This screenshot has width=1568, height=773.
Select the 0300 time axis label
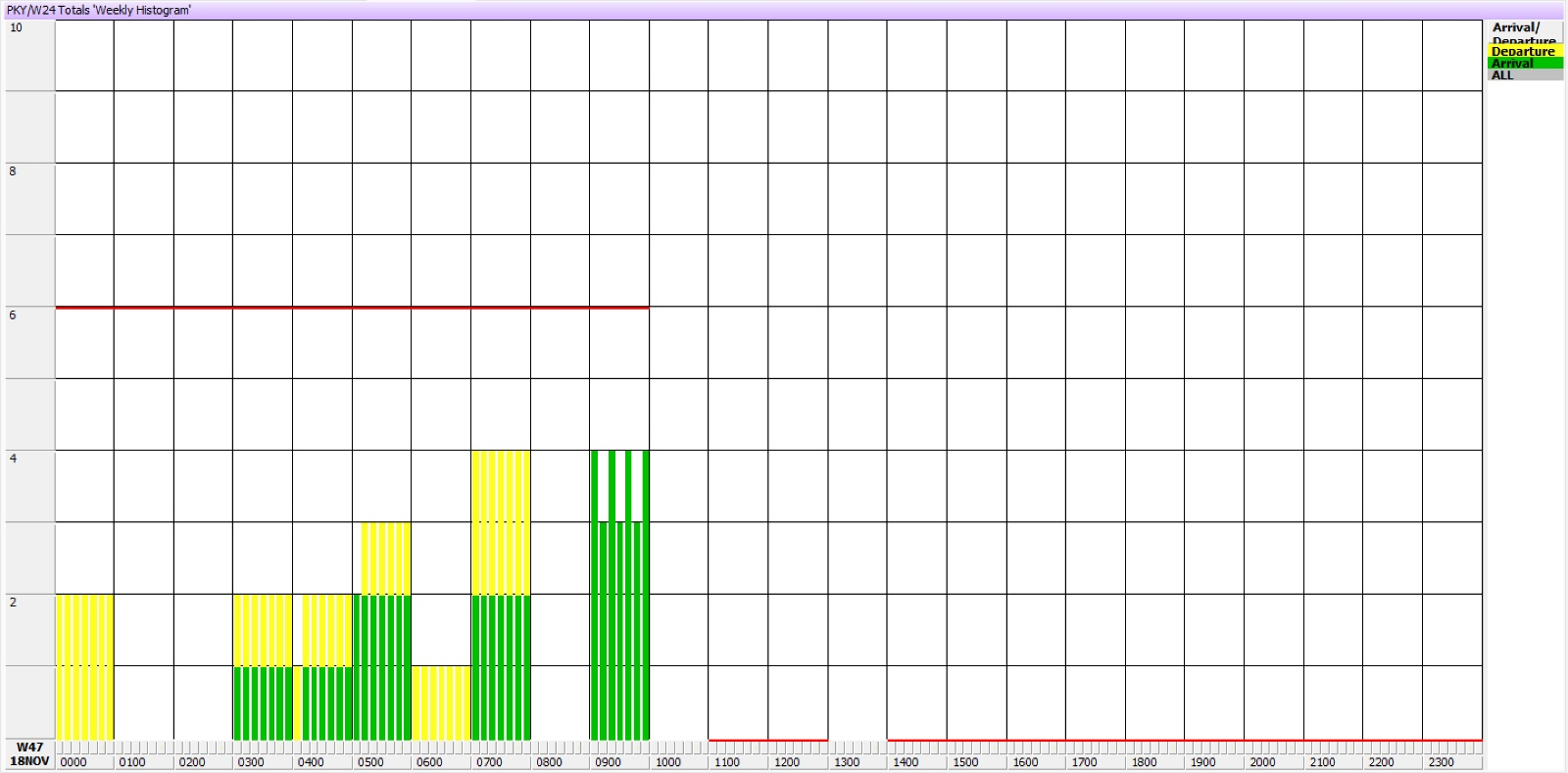[252, 762]
